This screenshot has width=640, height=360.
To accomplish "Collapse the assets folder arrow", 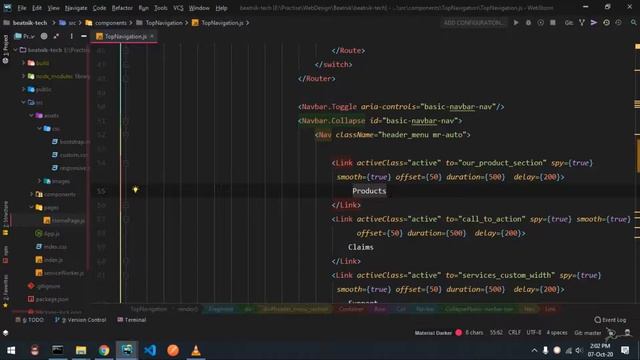I will pos(31,116).
